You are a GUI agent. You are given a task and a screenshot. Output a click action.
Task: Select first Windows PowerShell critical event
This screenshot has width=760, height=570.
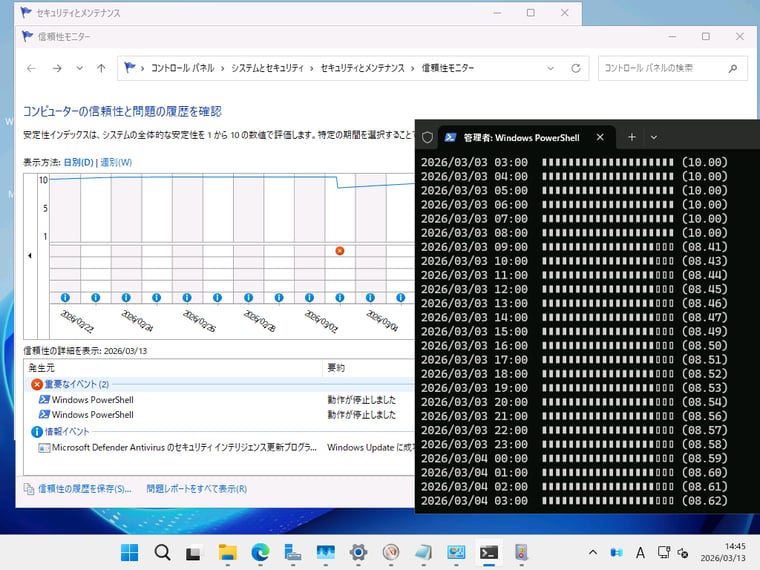click(x=220, y=400)
